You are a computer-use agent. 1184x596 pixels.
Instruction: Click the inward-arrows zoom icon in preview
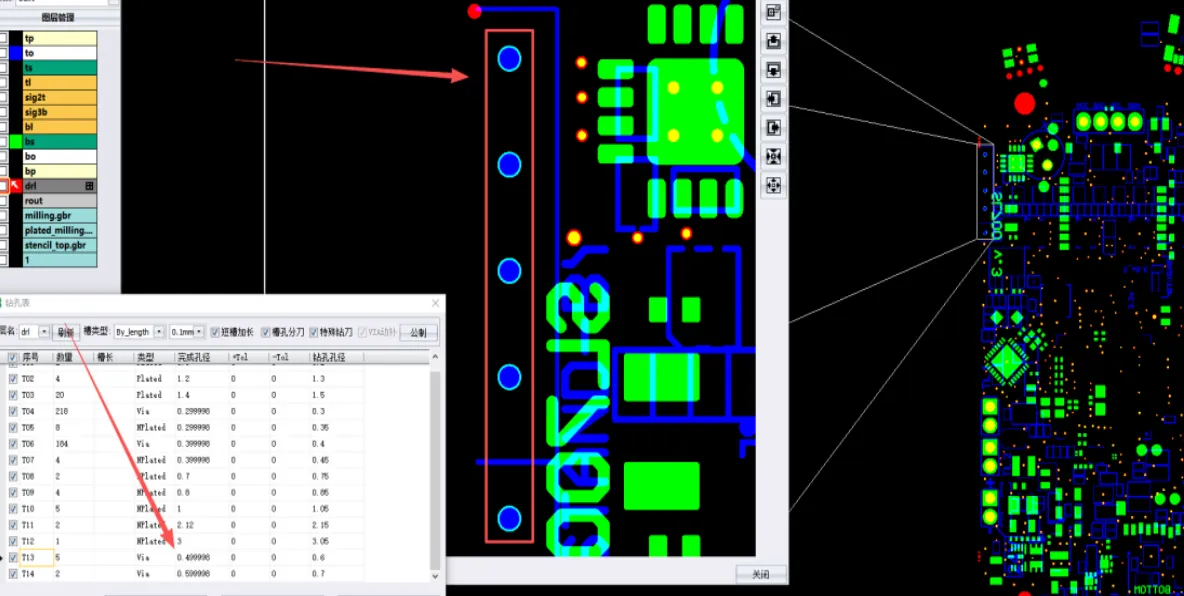[x=773, y=156]
